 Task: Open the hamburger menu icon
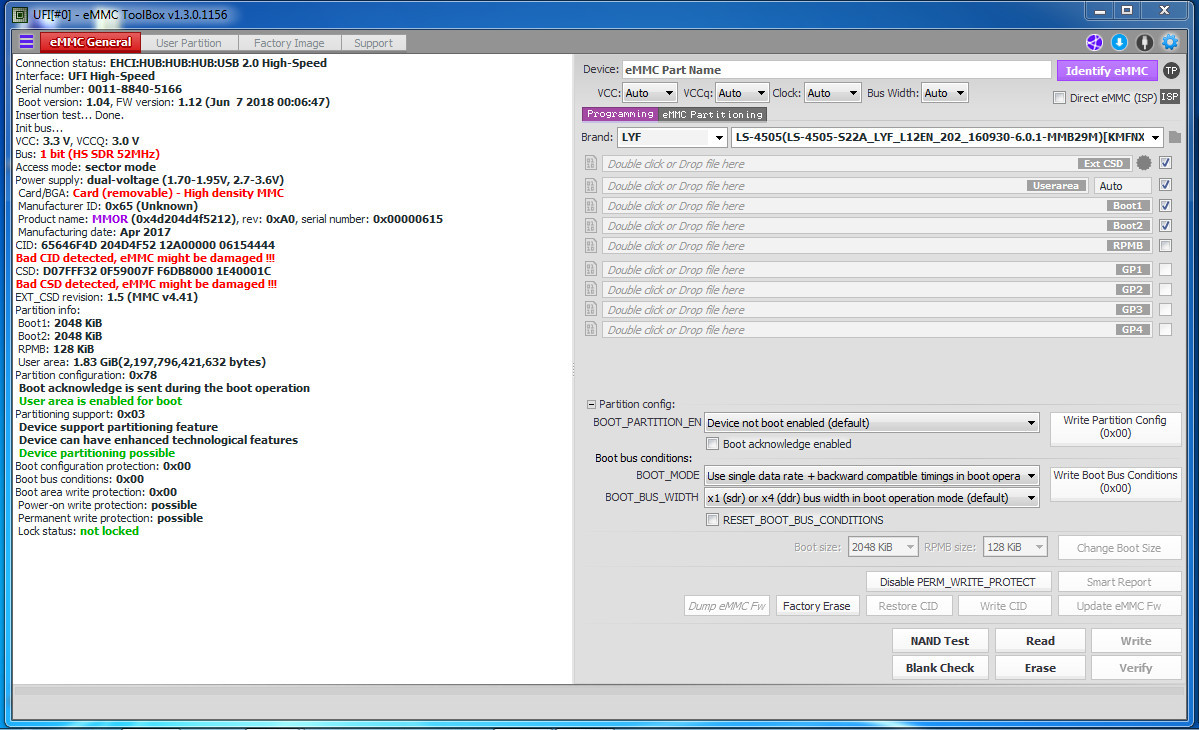26,42
